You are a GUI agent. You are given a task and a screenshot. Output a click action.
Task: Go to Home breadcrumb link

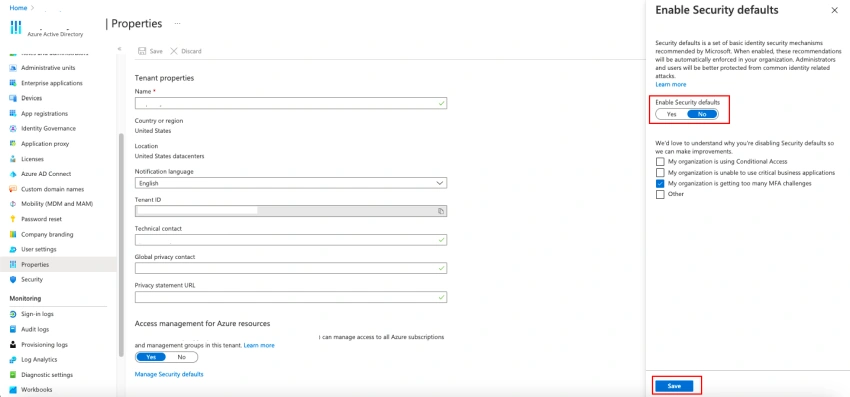(18, 8)
